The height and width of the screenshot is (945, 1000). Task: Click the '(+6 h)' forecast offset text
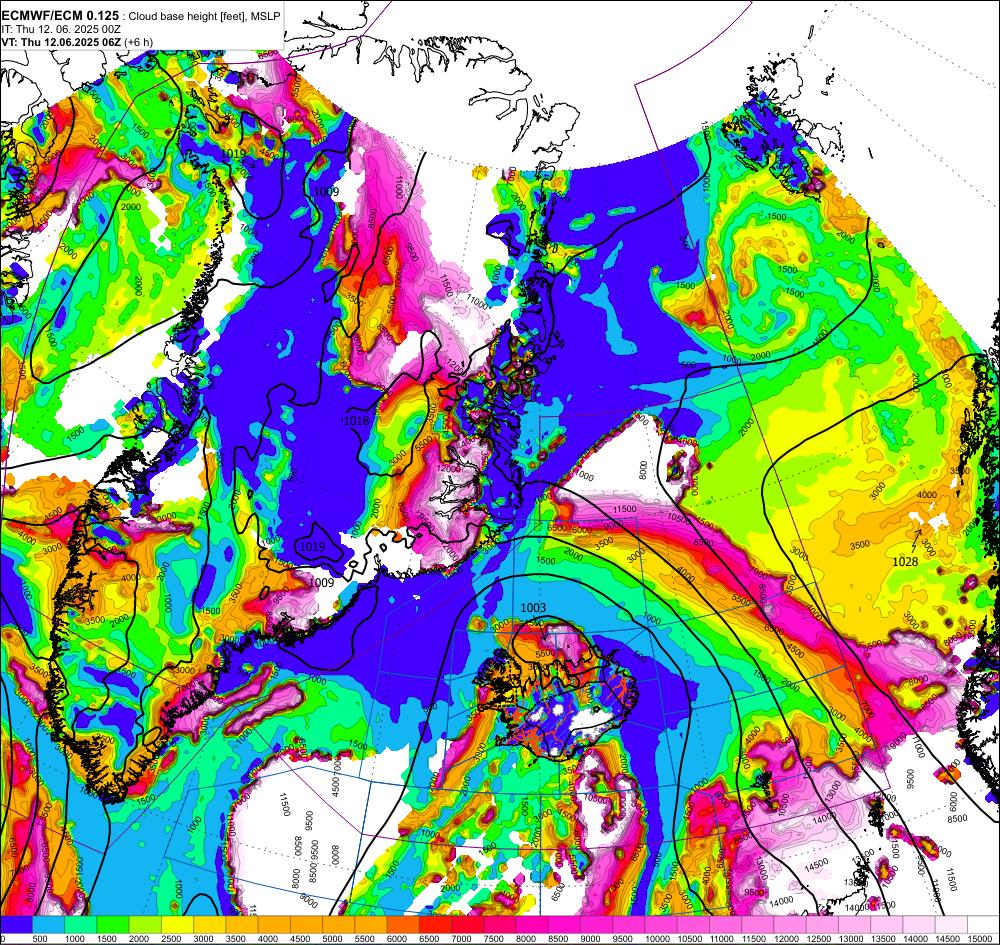pos(139,42)
